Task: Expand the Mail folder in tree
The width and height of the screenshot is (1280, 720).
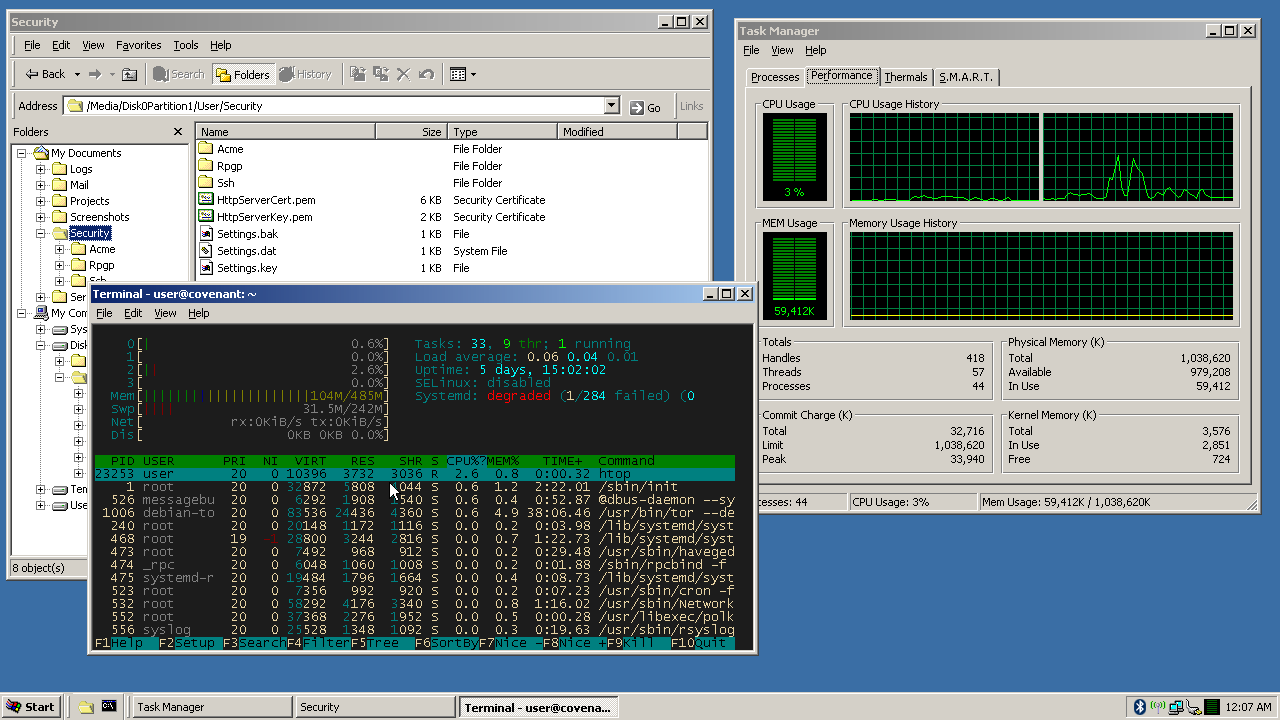Action: coord(41,185)
